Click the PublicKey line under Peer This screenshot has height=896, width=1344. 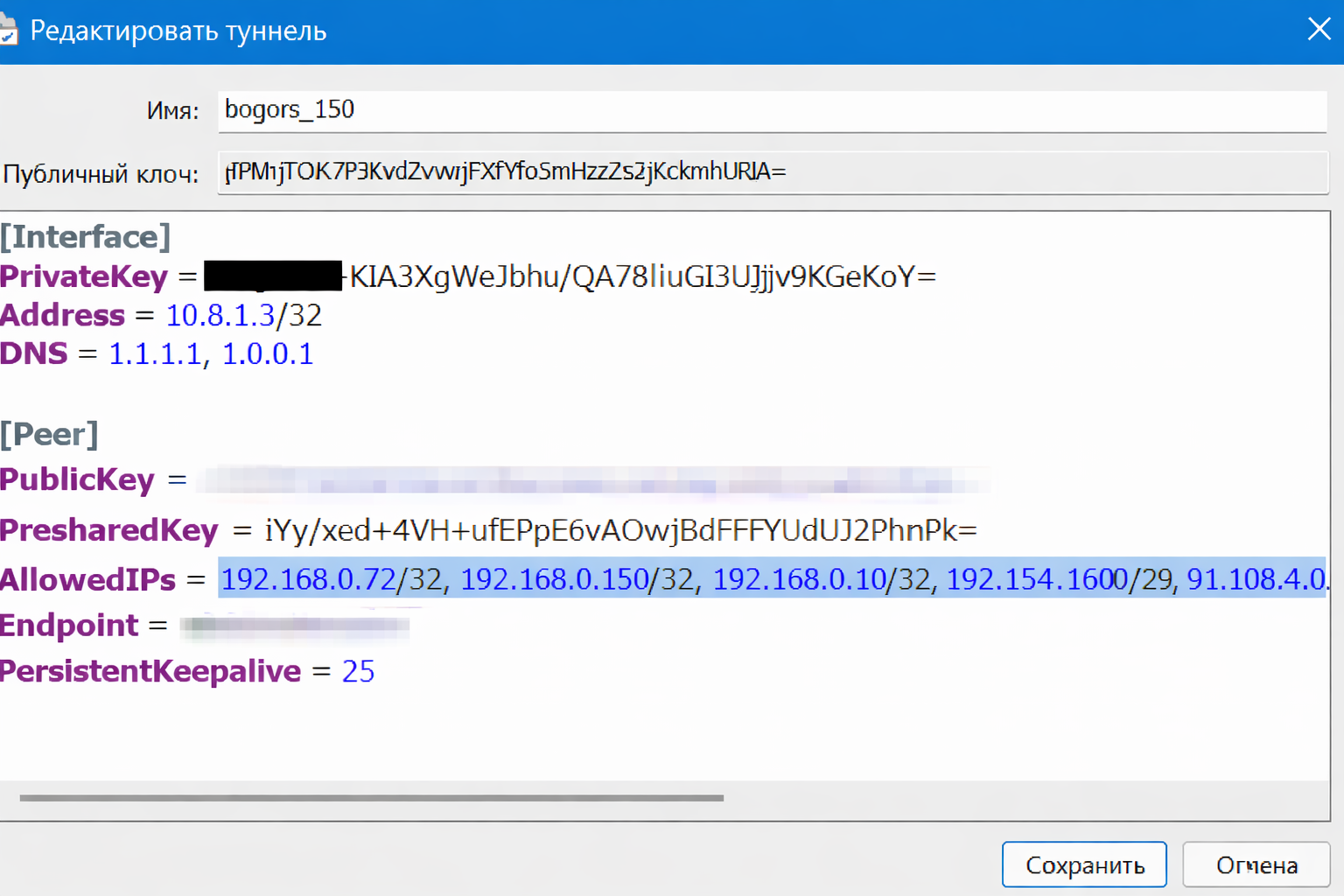(x=494, y=479)
